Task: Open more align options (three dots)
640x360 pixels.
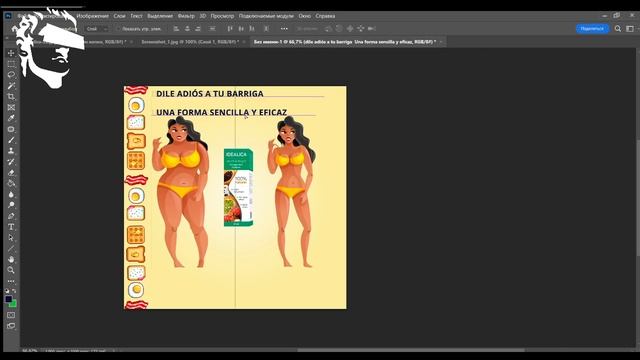Action: [x=284, y=29]
